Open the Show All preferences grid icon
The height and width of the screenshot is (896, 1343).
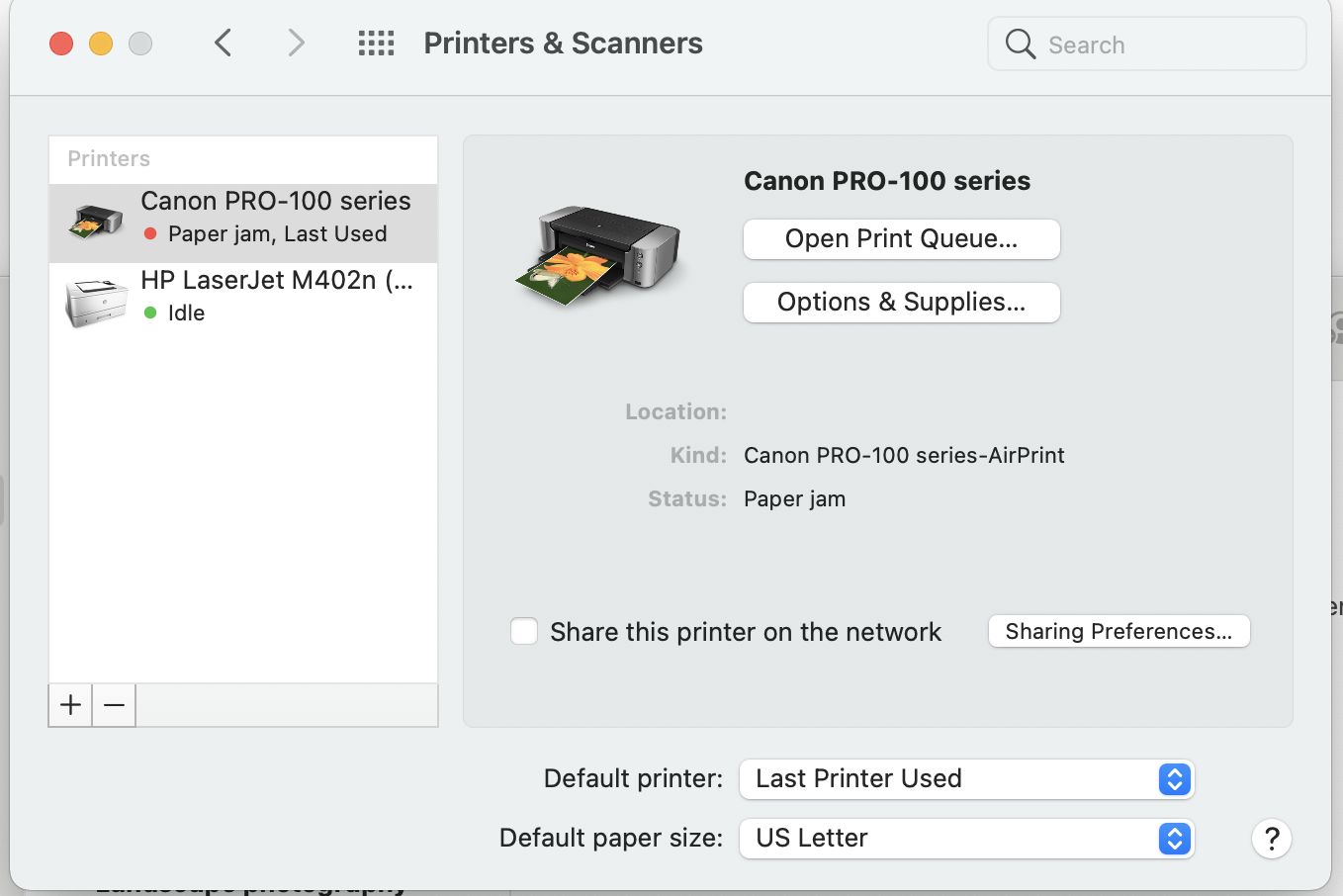[376, 43]
